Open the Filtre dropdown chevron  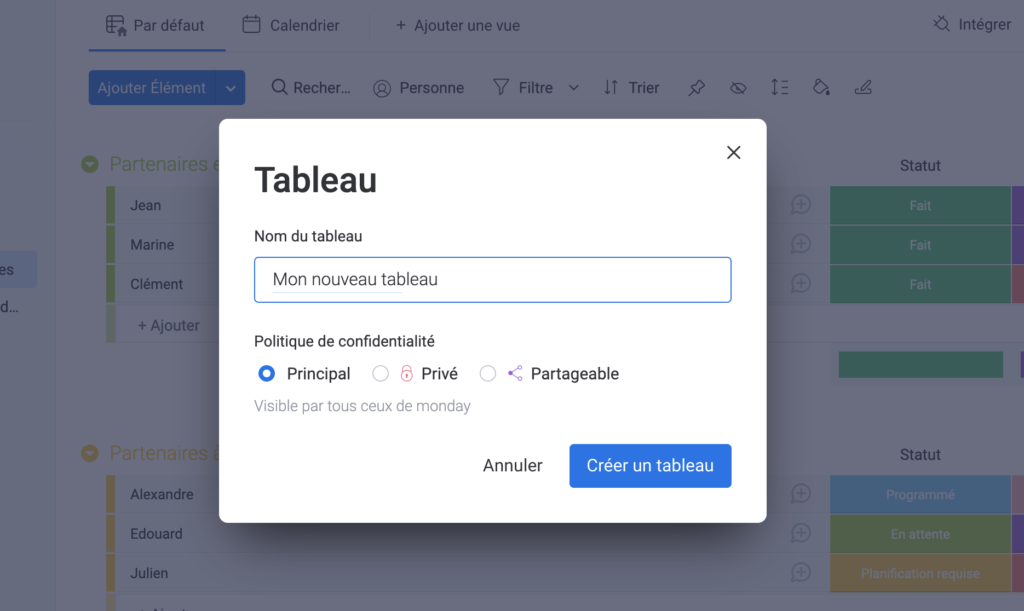(x=573, y=87)
